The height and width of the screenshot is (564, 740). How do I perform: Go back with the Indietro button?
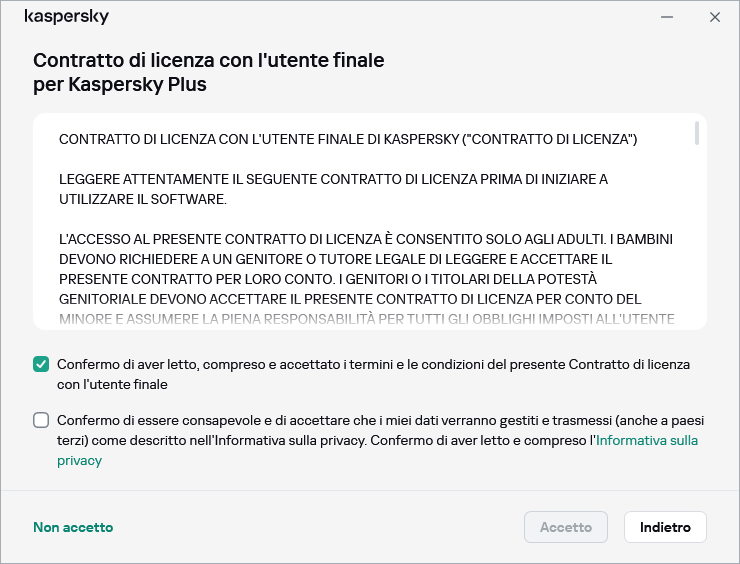click(665, 527)
